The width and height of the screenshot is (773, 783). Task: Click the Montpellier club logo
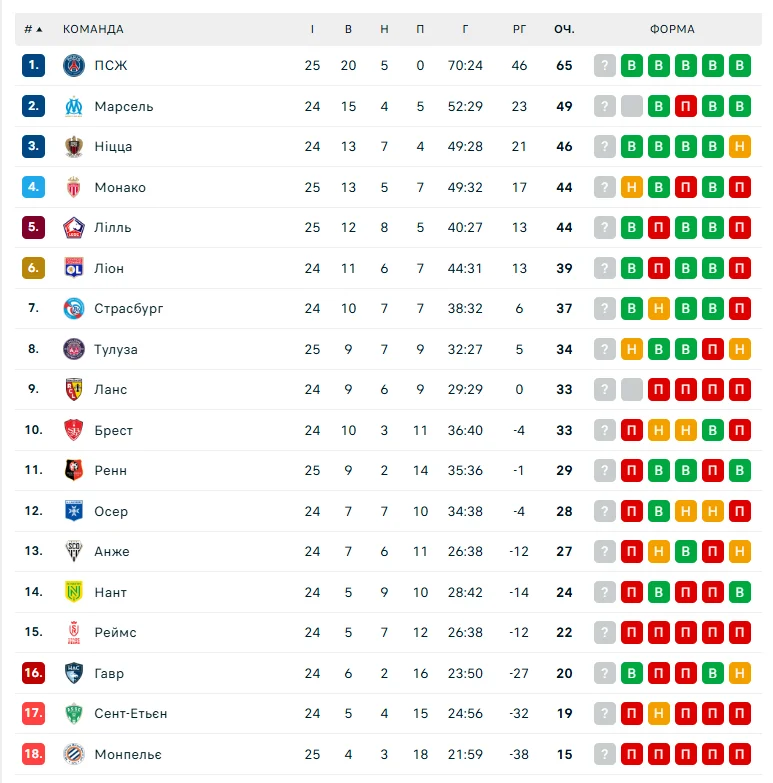coord(74,754)
